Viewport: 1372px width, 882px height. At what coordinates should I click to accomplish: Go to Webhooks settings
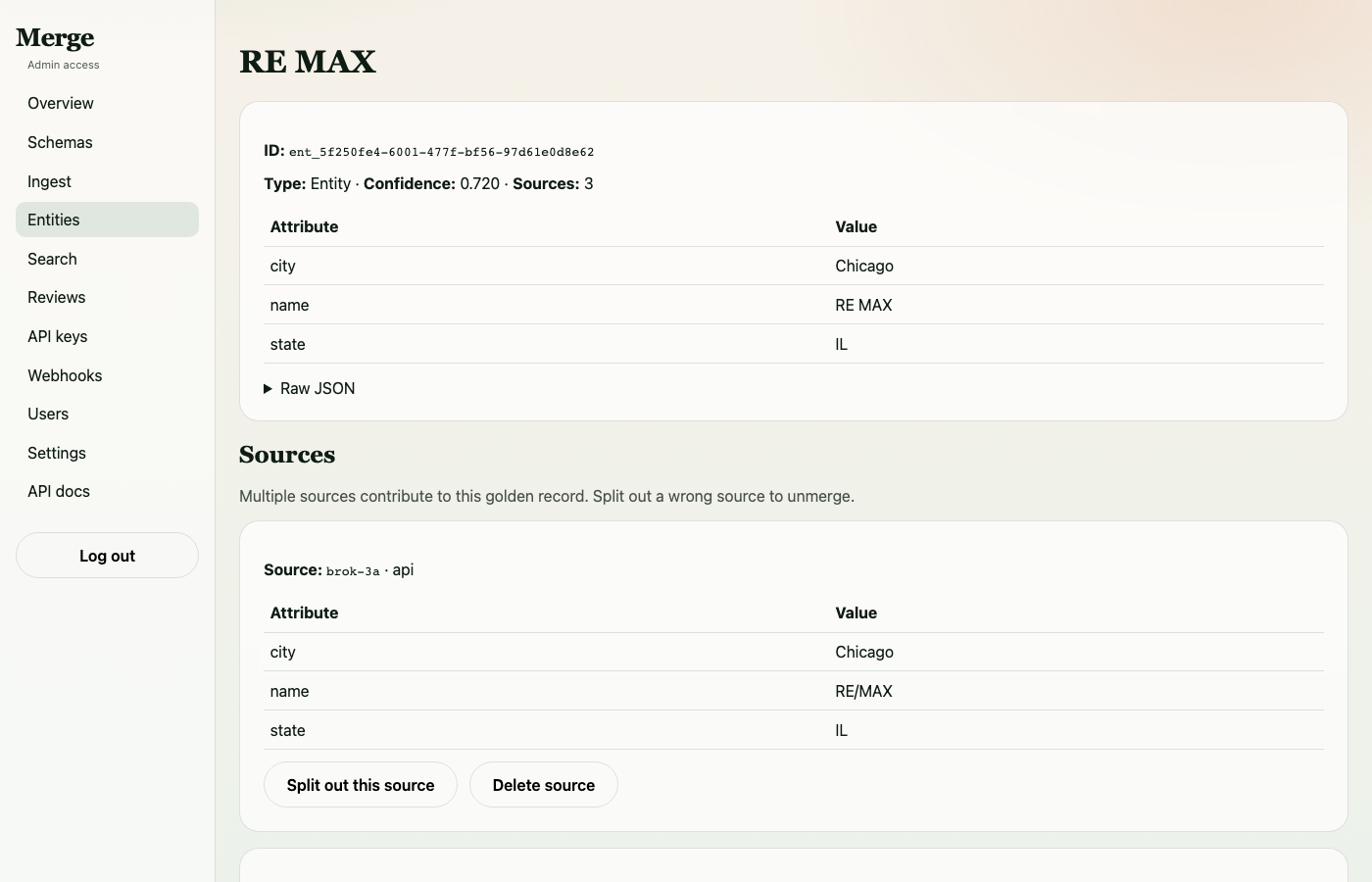coord(107,375)
